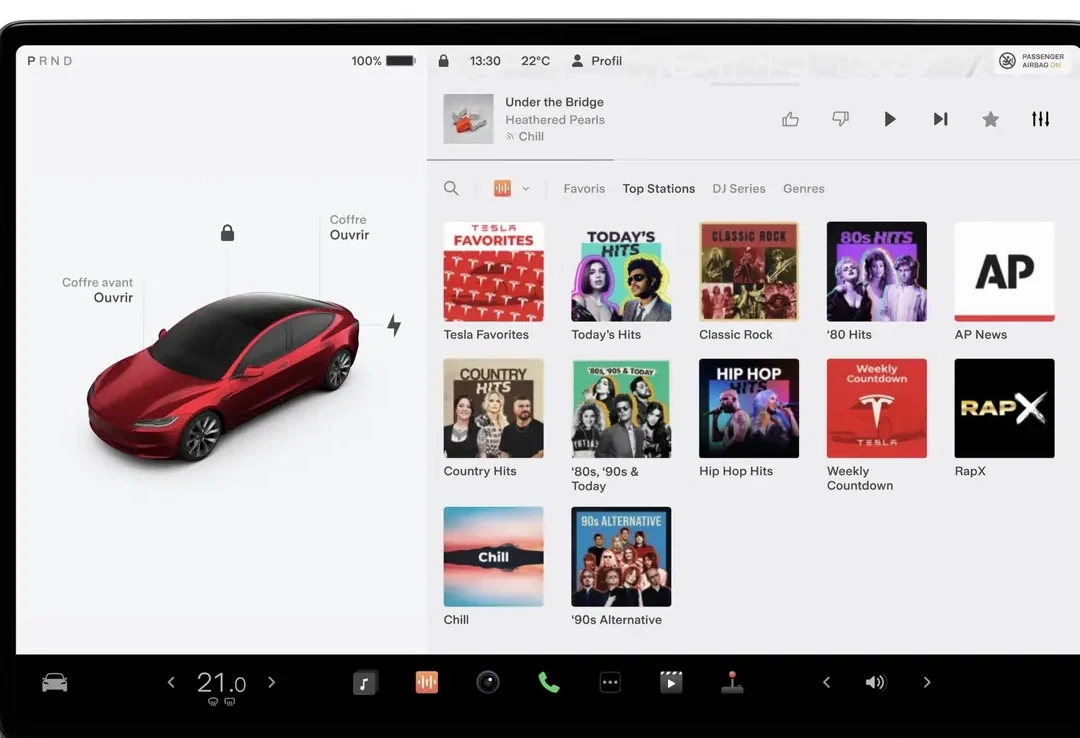Add station to favorites with star
This screenshot has height=738, width=1080.
pos(990,119)
